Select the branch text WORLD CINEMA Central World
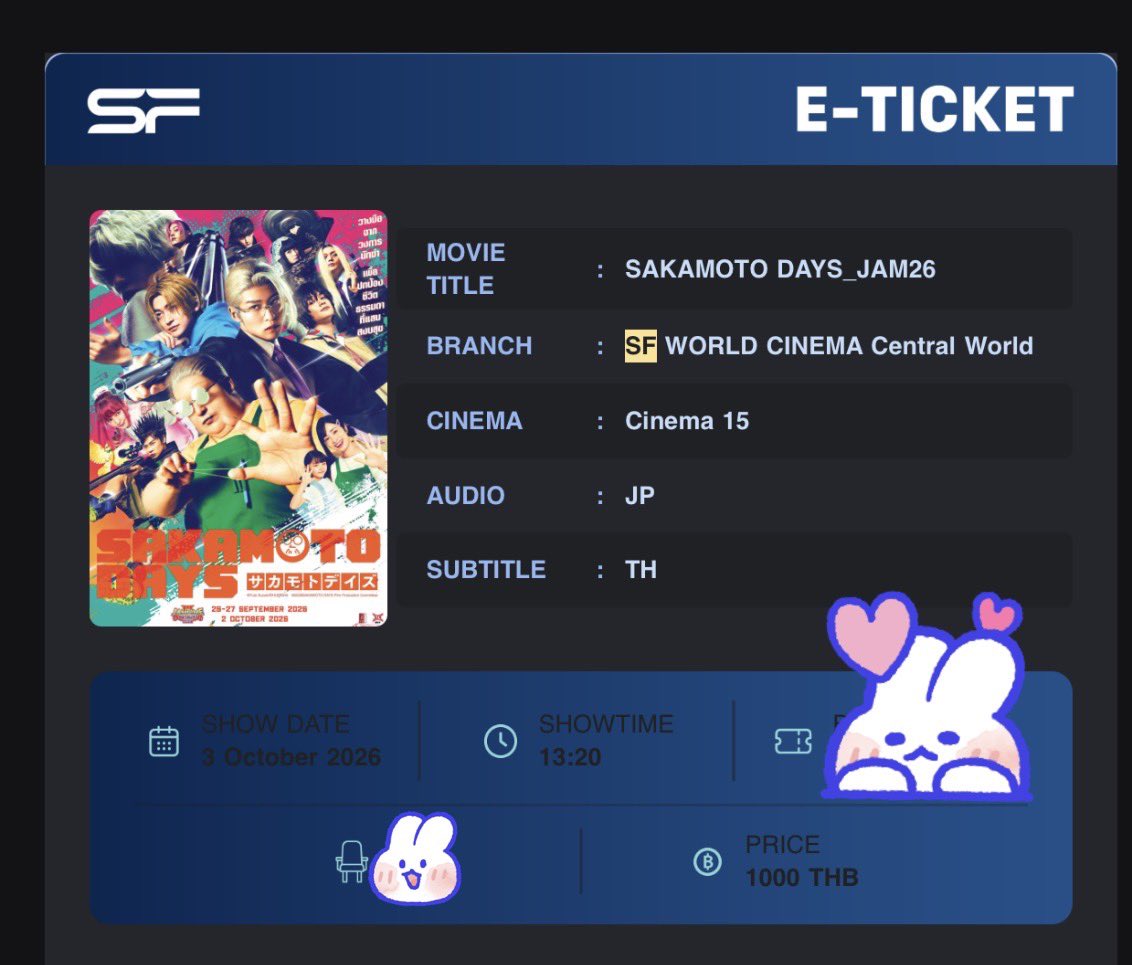Viewport: 1132px width, 965px height. (x=849, y=346)
